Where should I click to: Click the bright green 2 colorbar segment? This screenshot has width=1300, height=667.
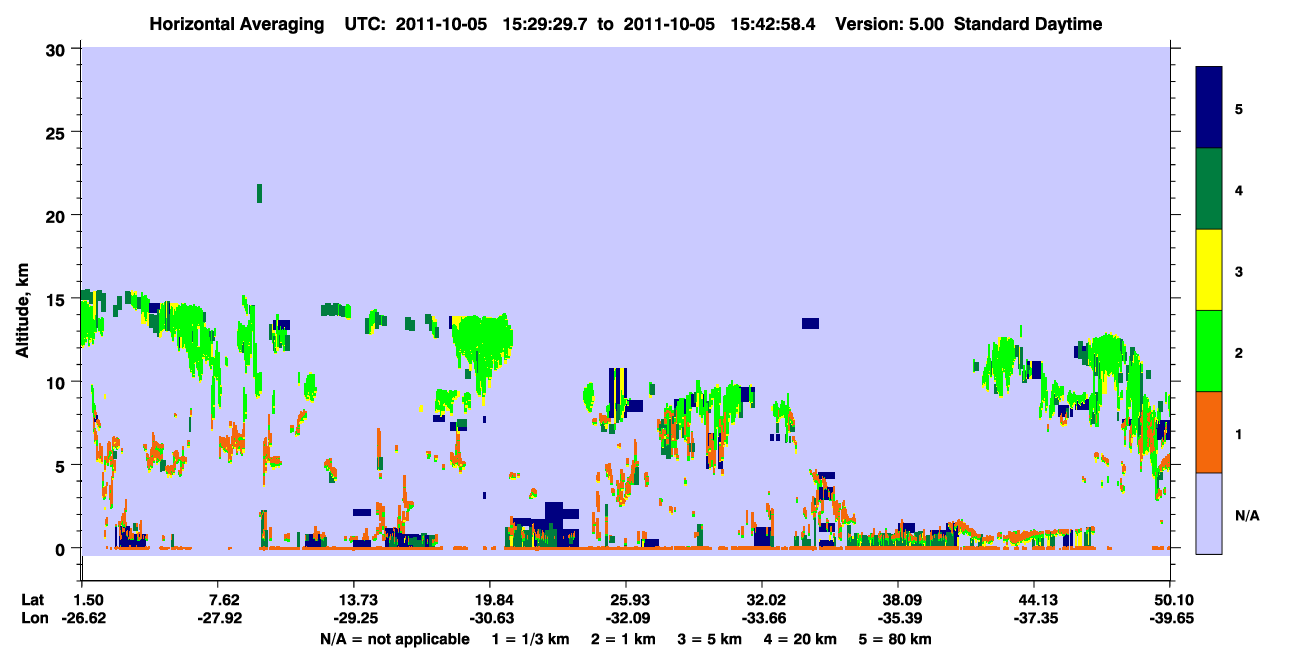coord(1209,351)
